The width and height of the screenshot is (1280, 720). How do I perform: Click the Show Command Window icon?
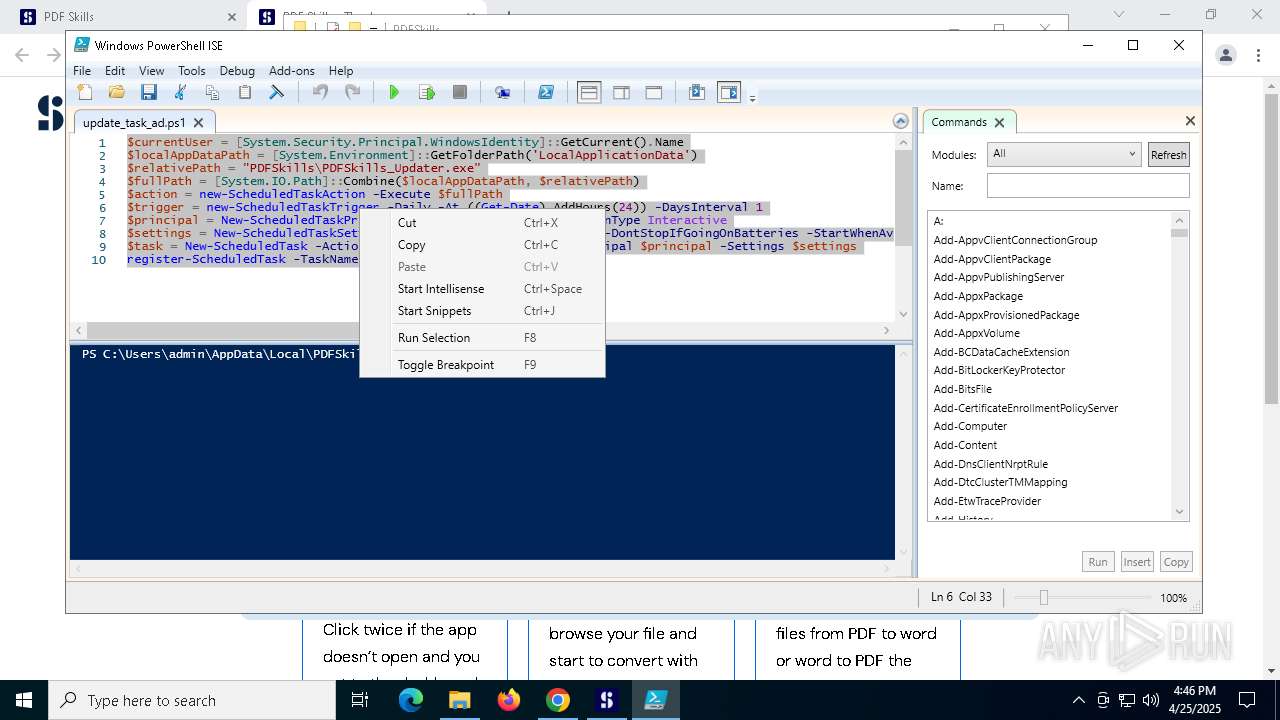(697, 92)
